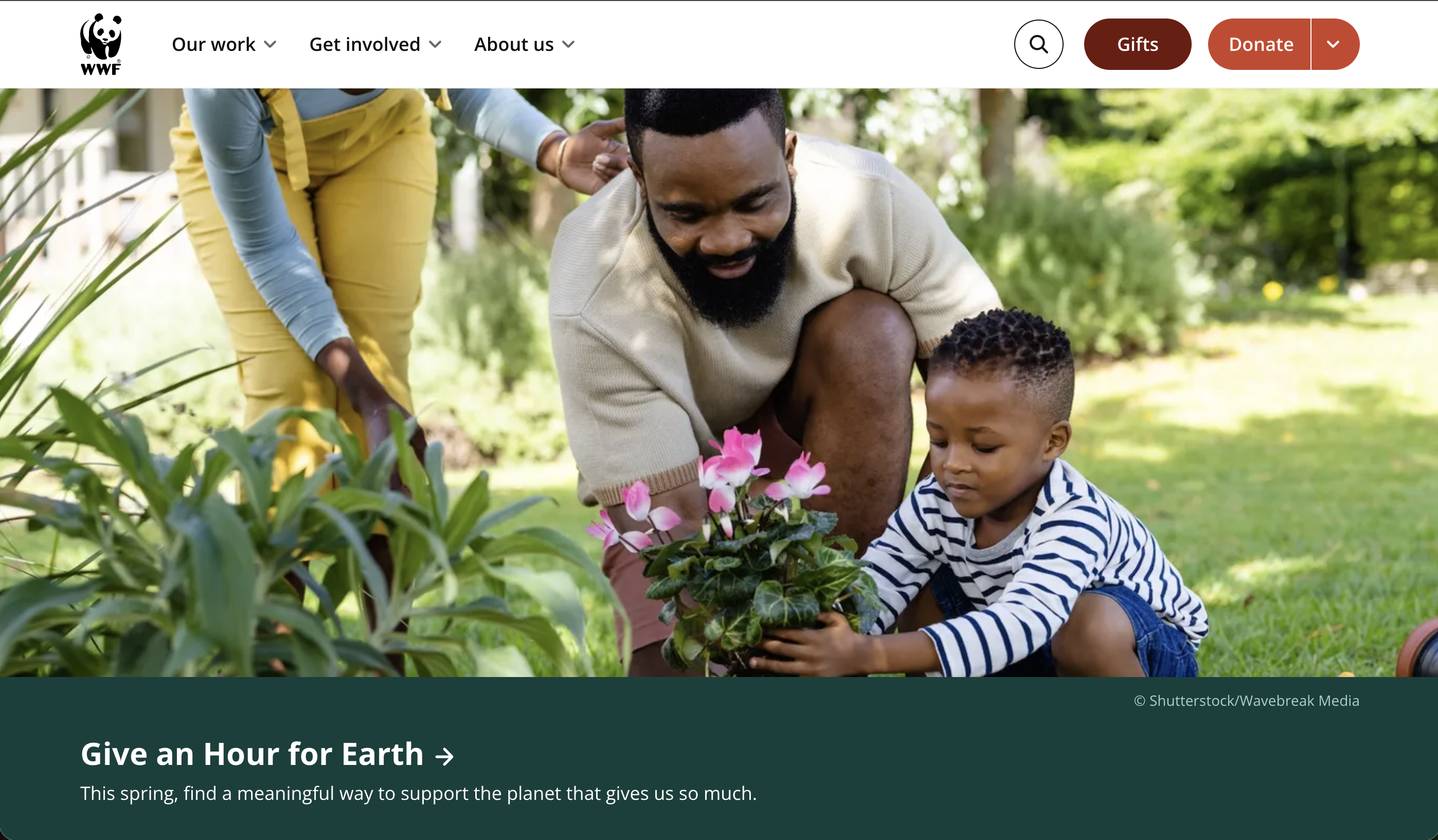
Task: Open the About us menu
Action: tap(525, 45)
